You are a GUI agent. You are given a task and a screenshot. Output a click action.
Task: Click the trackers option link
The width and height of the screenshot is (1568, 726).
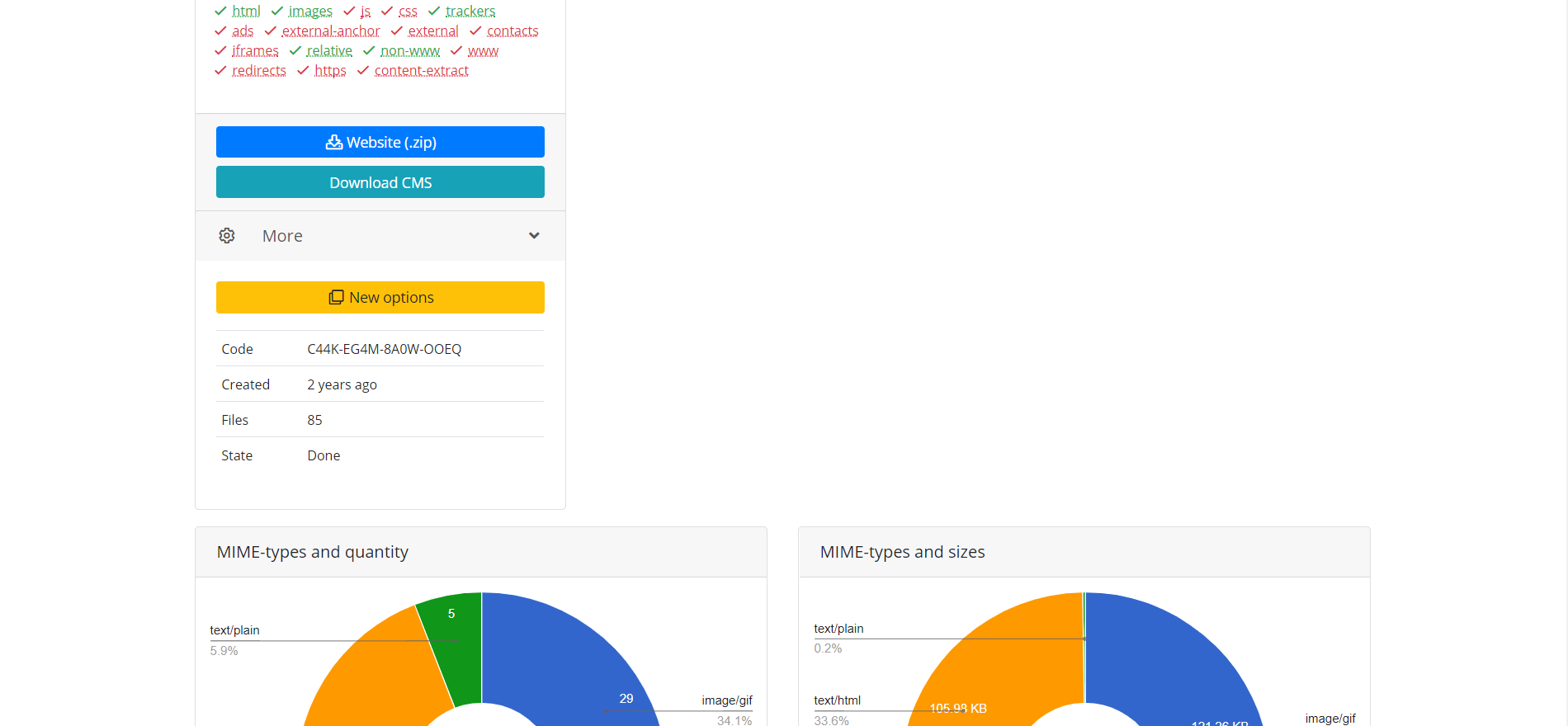pyautogui.click(x=470, y=11)
